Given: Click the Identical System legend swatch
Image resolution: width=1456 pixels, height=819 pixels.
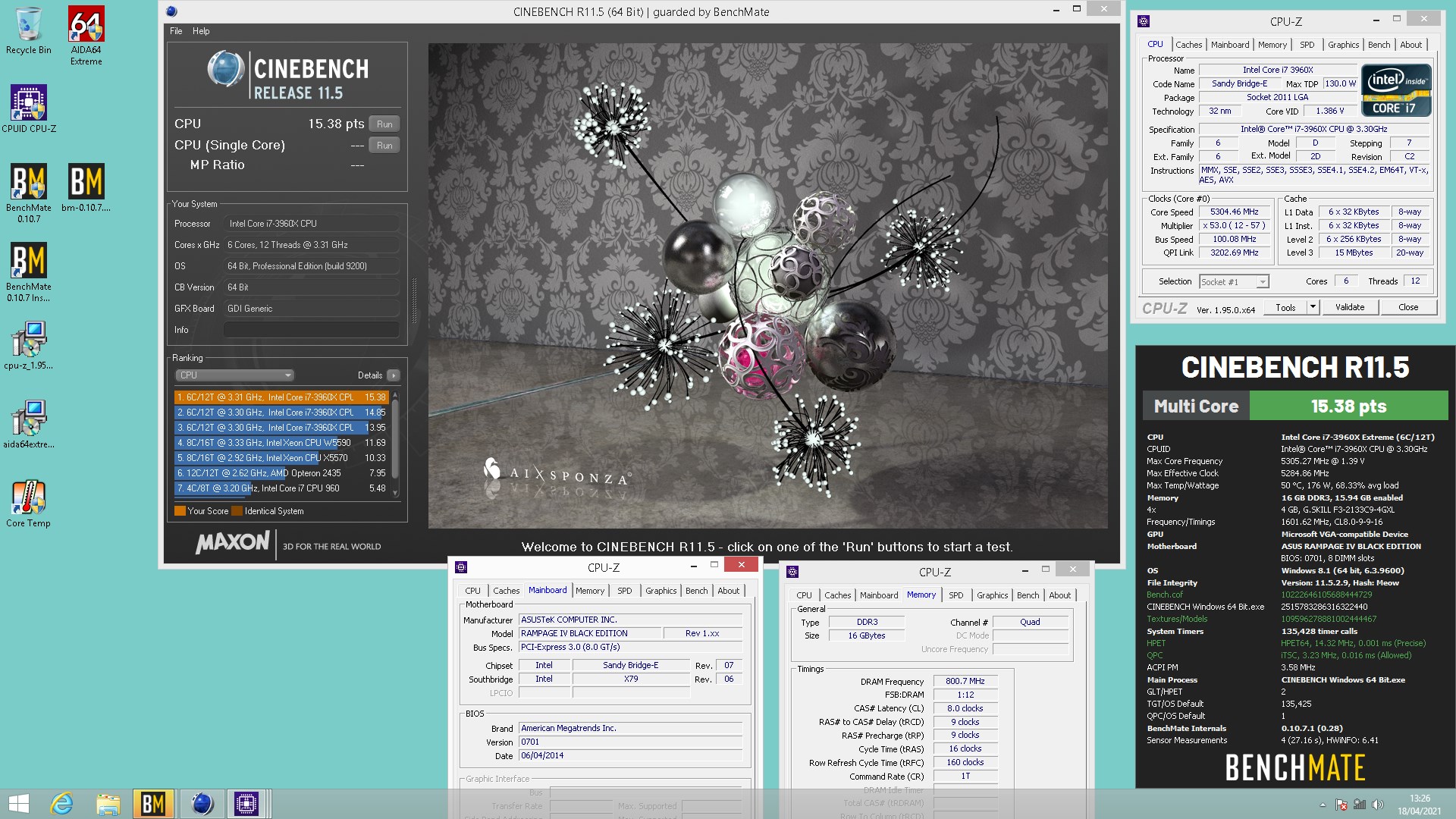Looking at the screenshot, I should 237,511.
